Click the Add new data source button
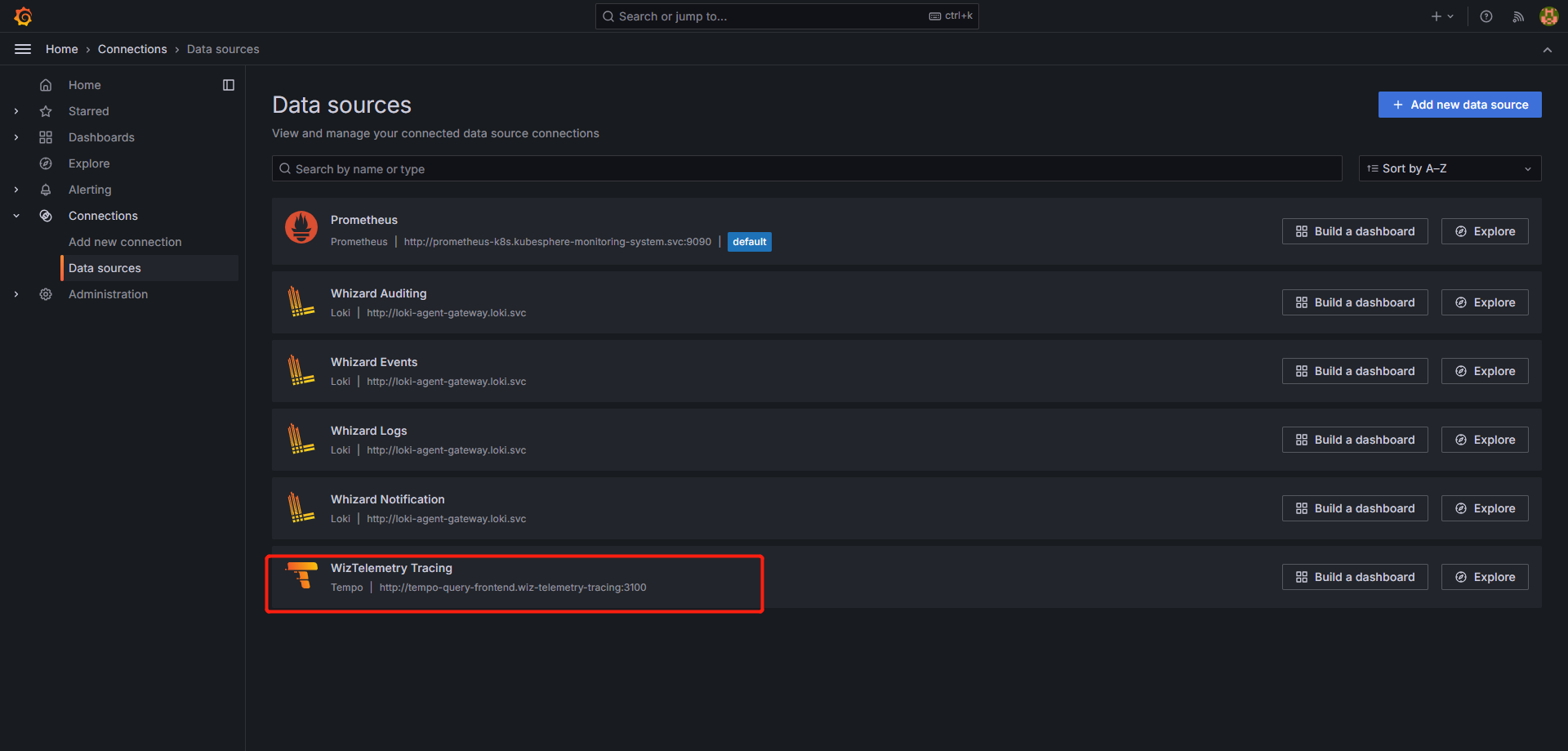This screenshot has width=1568, height=751. [x=1459, y=104]
